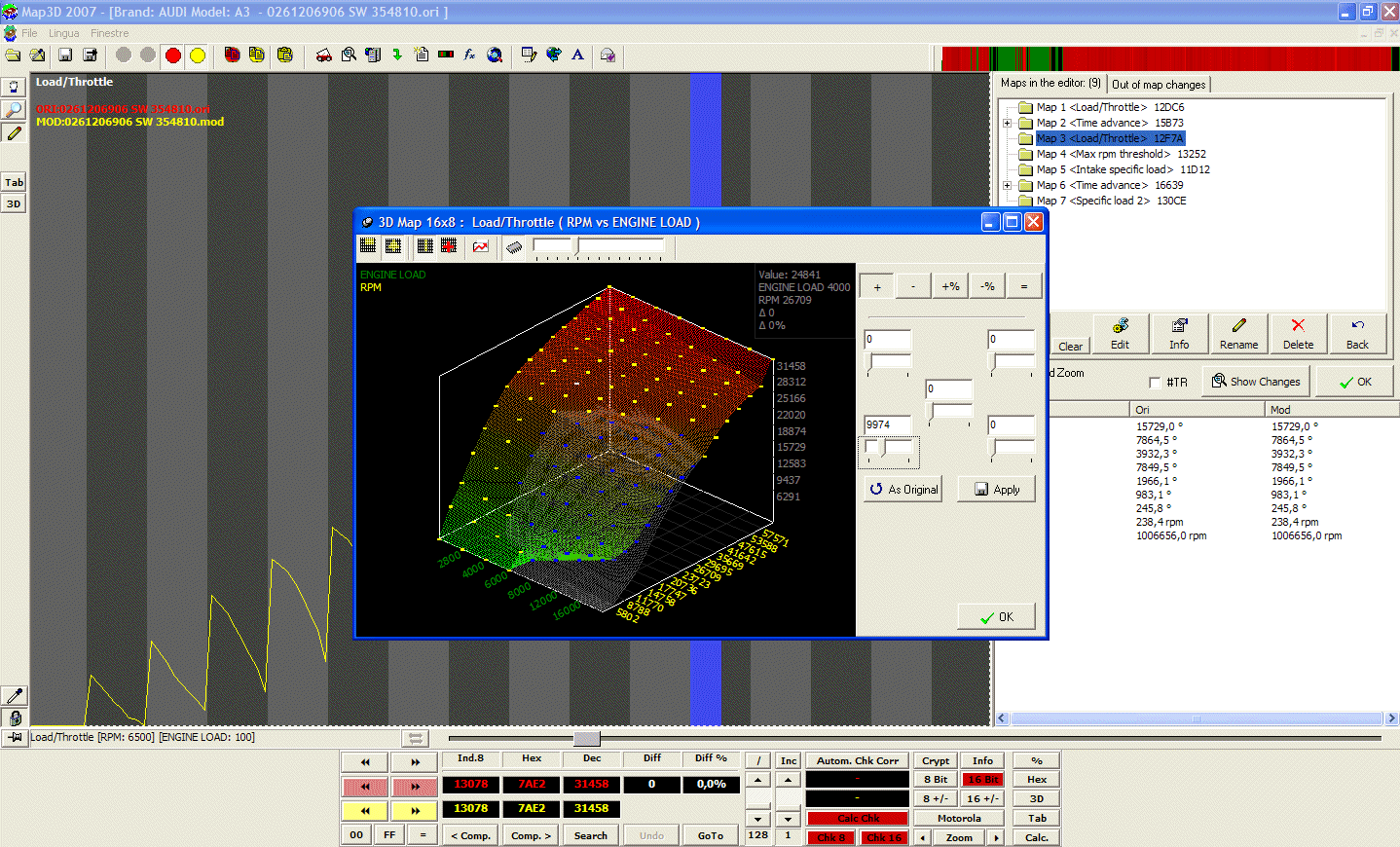This screenshot has width=1400, height=847.
Task: Expand Map 6 Time advance tree node
Action: 1005,185
